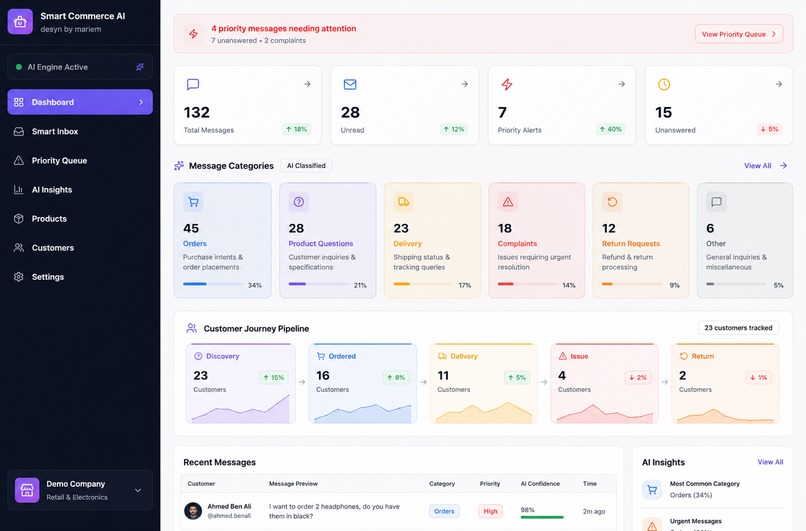Click the Smart Commerce AI robot logo
This screenshot has width=806, height=531.
[x=20, y=22]
